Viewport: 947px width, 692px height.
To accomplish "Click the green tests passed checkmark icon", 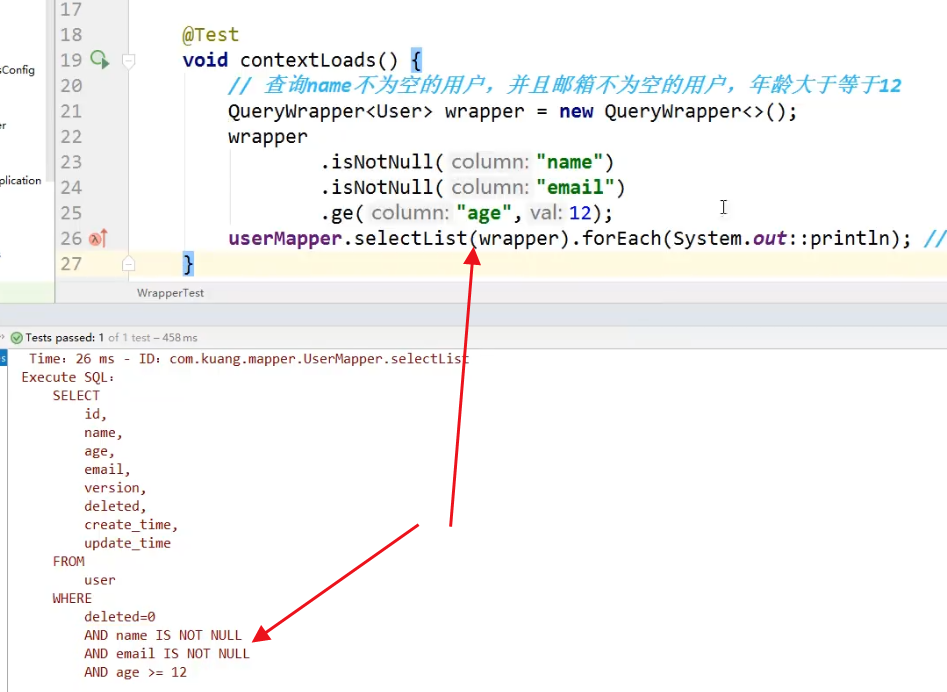I will pyautogui.click(x=17, y=338).
